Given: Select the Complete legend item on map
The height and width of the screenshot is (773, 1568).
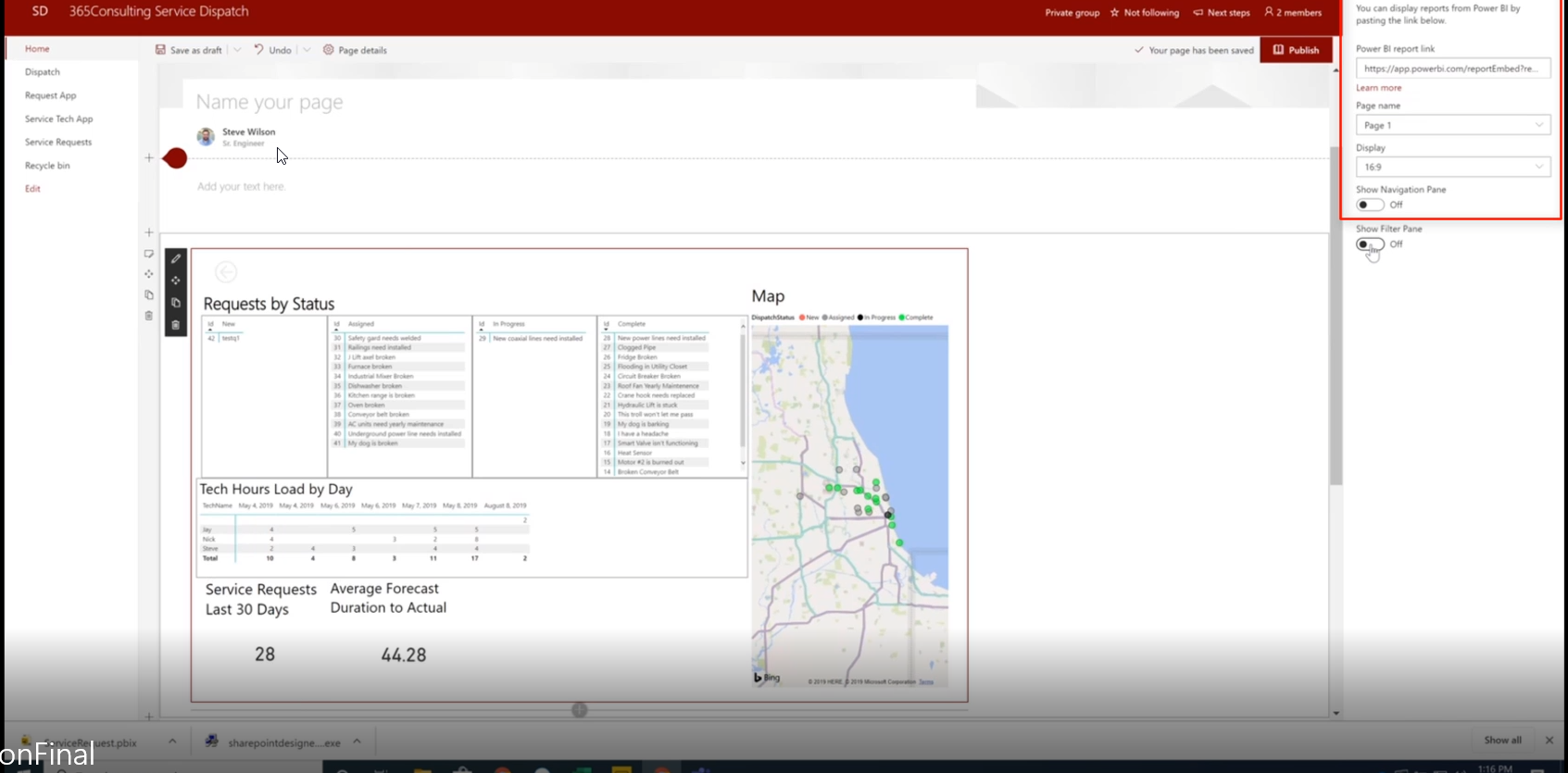Looking at the screenshot, I should 916,318.
